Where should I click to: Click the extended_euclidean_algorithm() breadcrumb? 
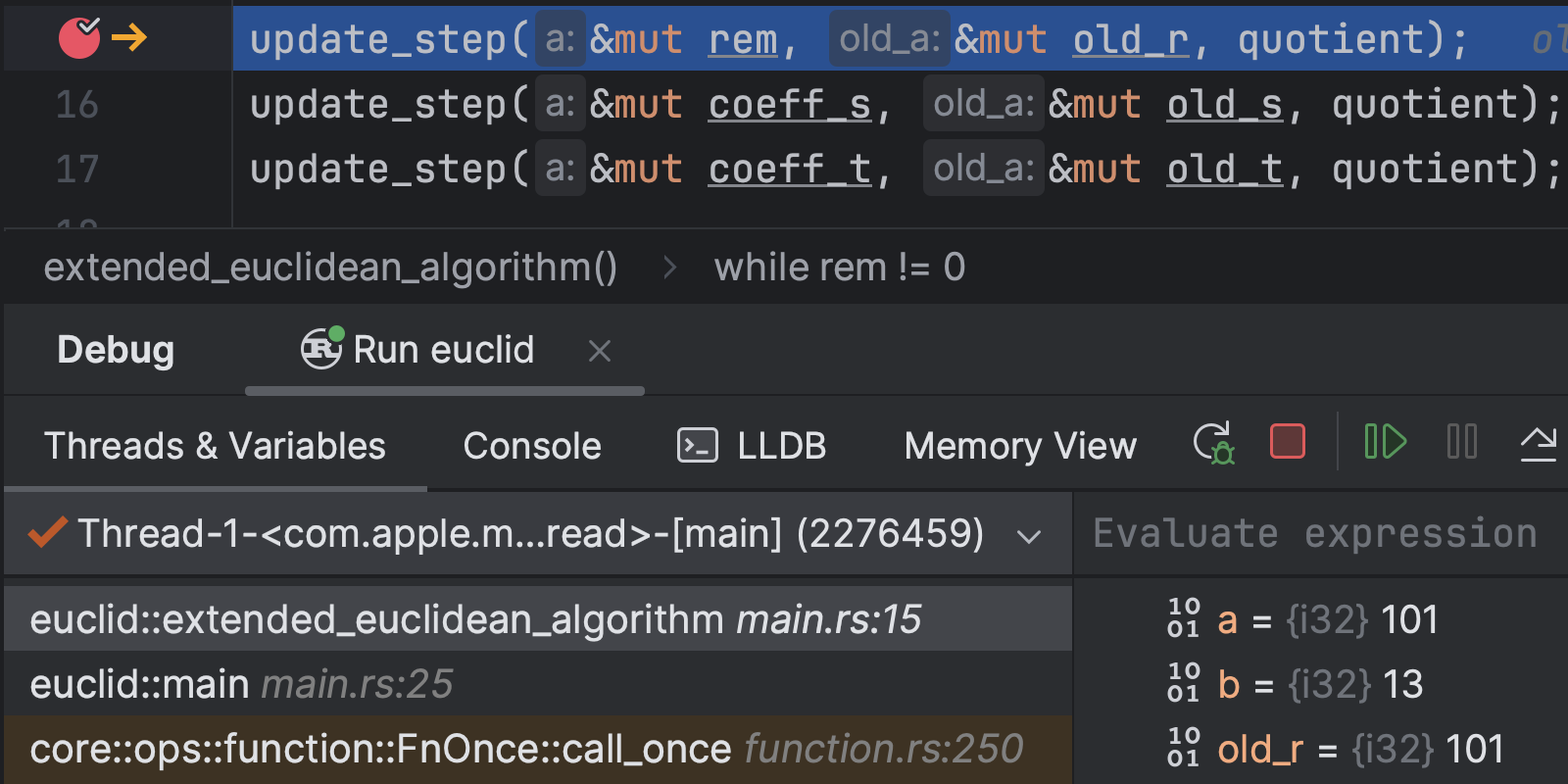330,267
